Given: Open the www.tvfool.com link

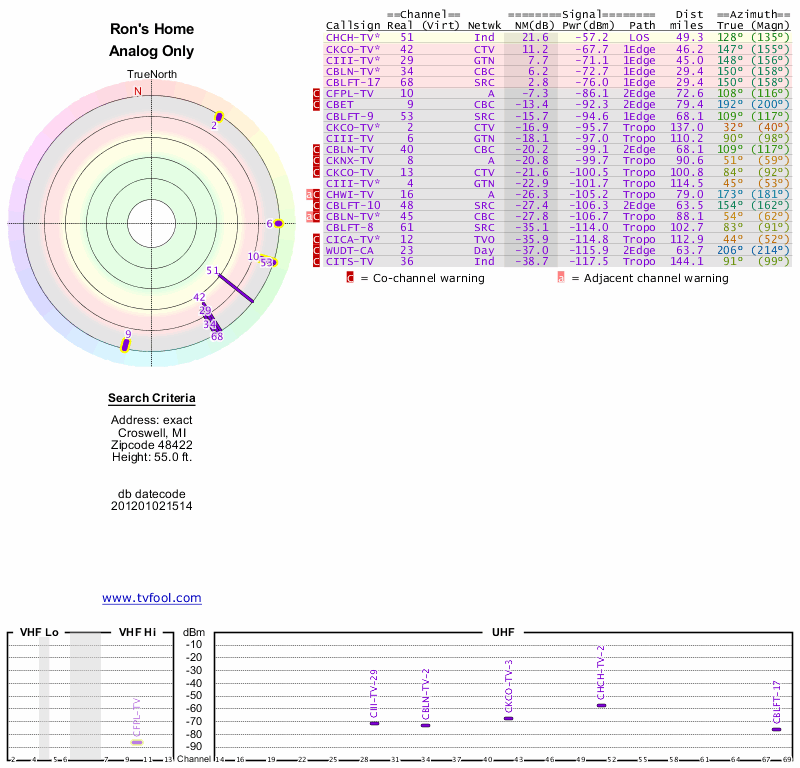Looking at the screenshot, I should pyautogui.click(x=151, y=598).
